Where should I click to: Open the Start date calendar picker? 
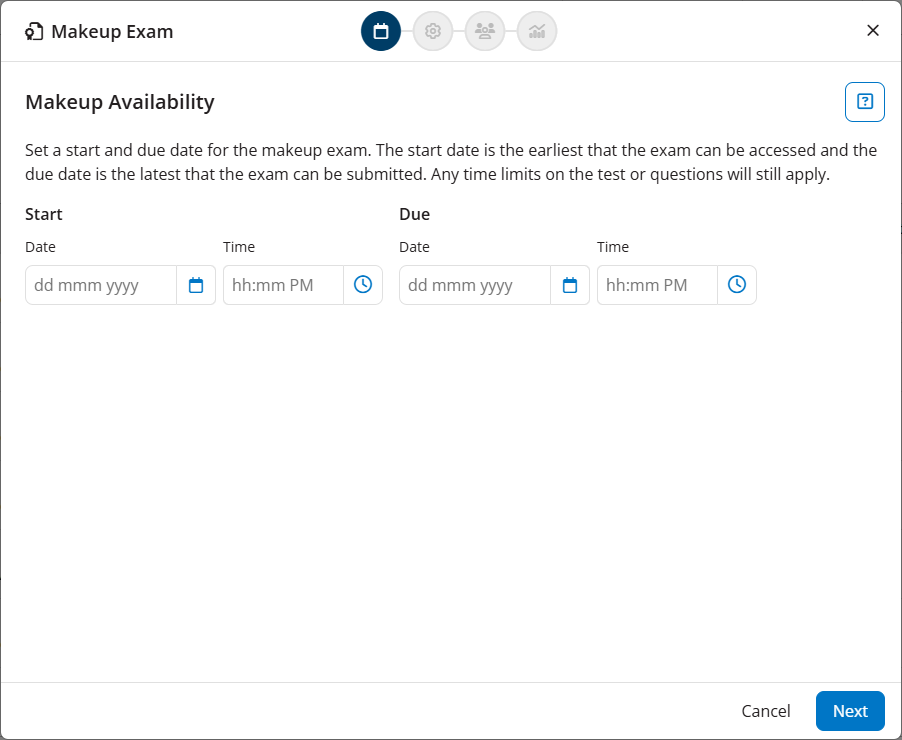pyautogui.click(x=196, y=285)
